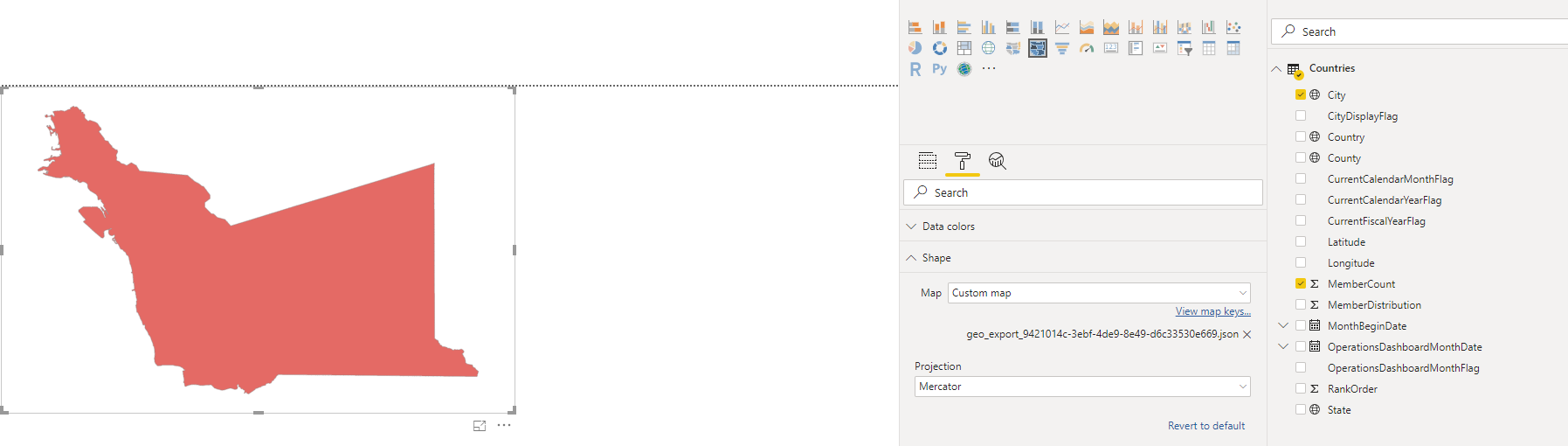The image size is (1568, 446).
Task: Check the Country field checkbox
Action: pos(1300,136)
